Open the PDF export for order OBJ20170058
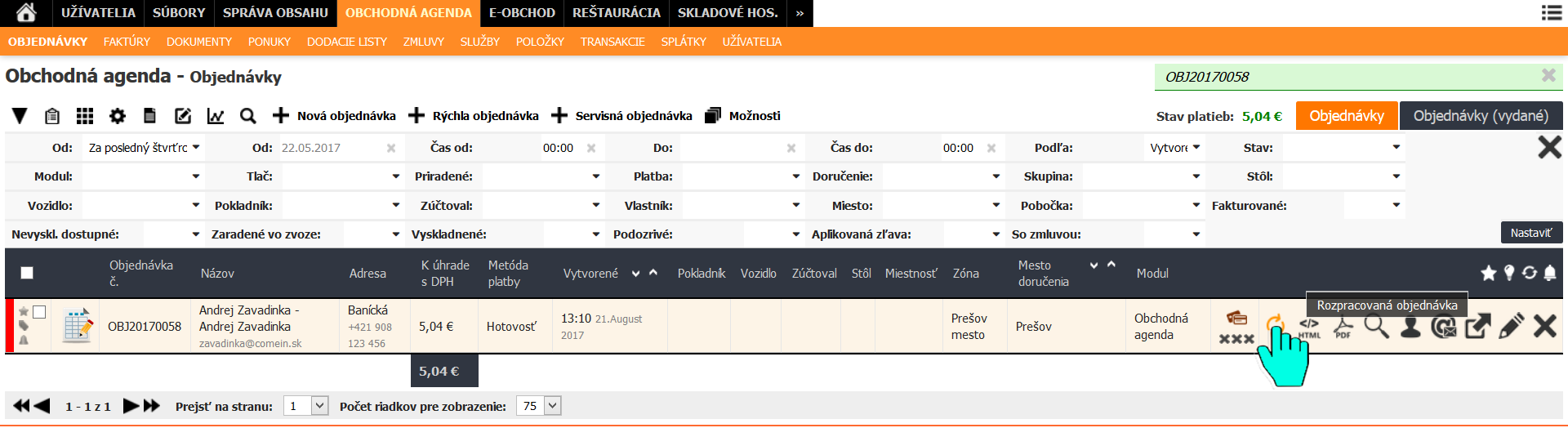Screen dimensions: 1568x428 tap(1343, 327)
